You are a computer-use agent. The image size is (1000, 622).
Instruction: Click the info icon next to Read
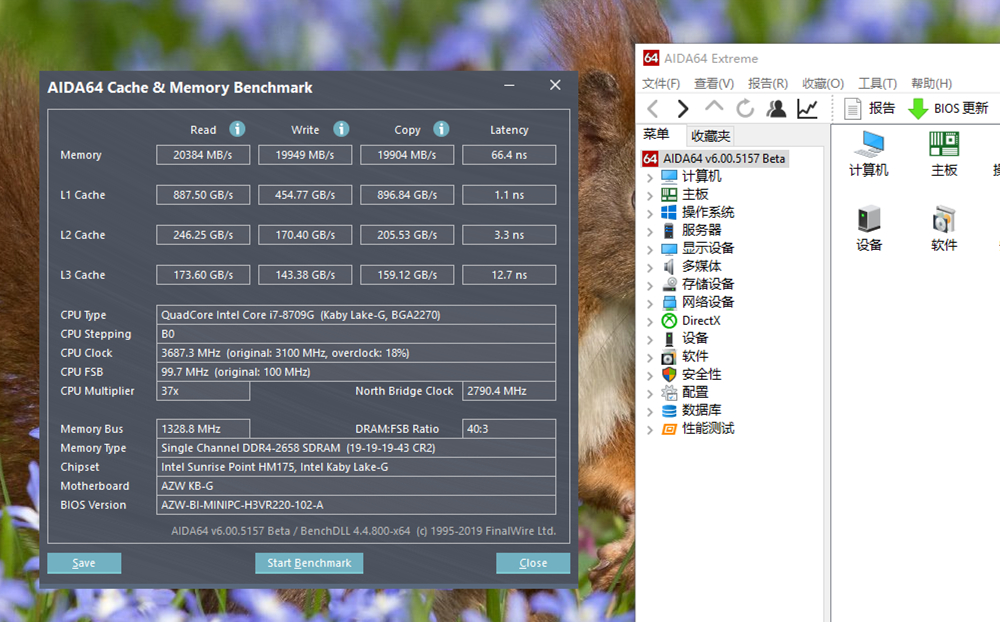(237, 129)
